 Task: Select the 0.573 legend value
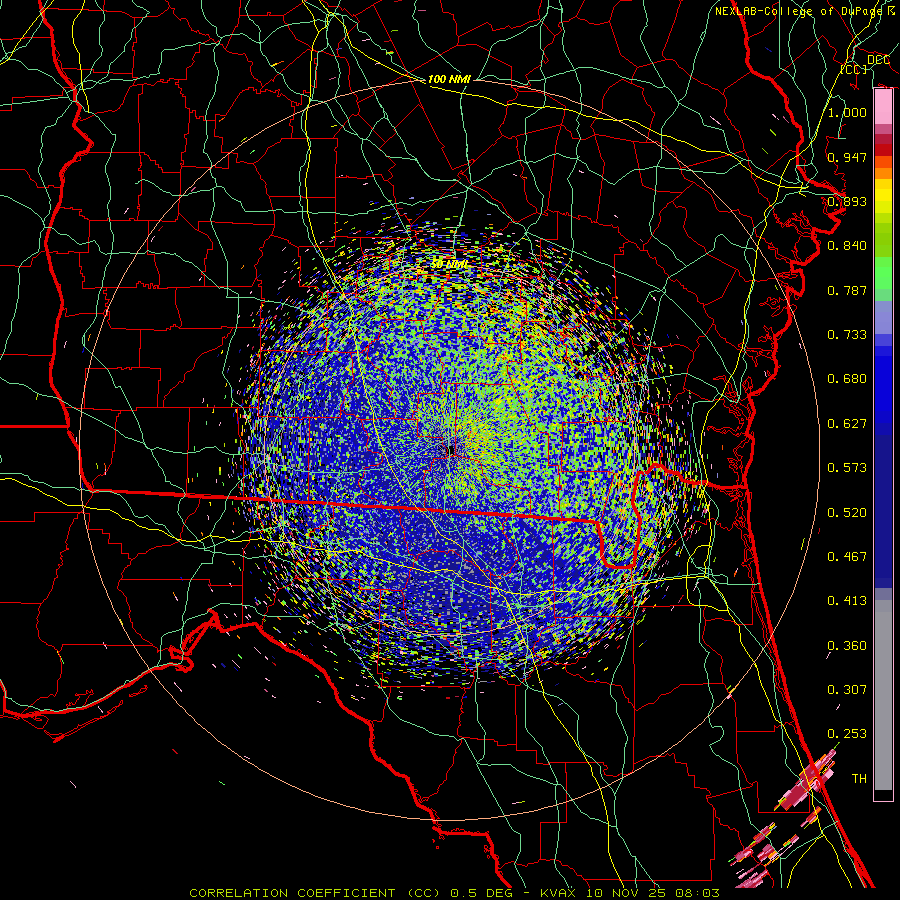(x=847, y=467)
